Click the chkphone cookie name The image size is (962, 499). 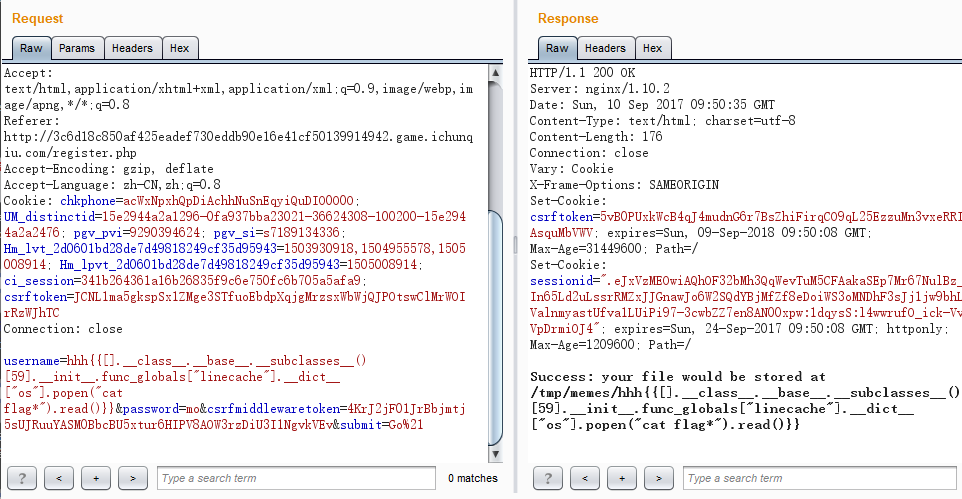(x=88, y=201)
